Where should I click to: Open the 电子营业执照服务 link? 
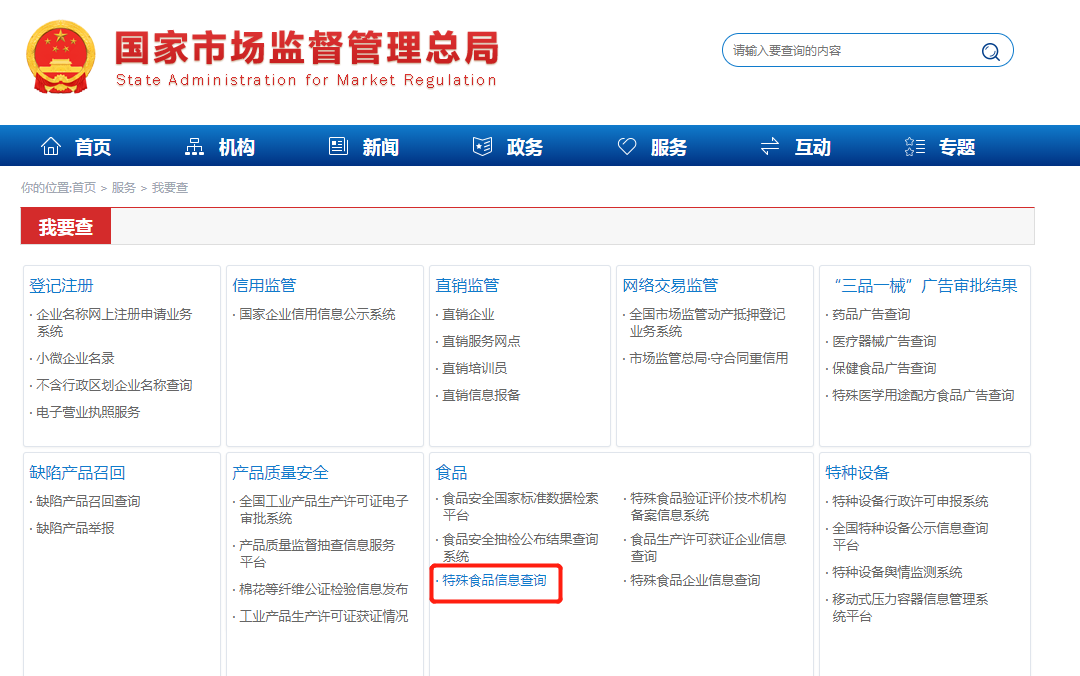[87, 412]
